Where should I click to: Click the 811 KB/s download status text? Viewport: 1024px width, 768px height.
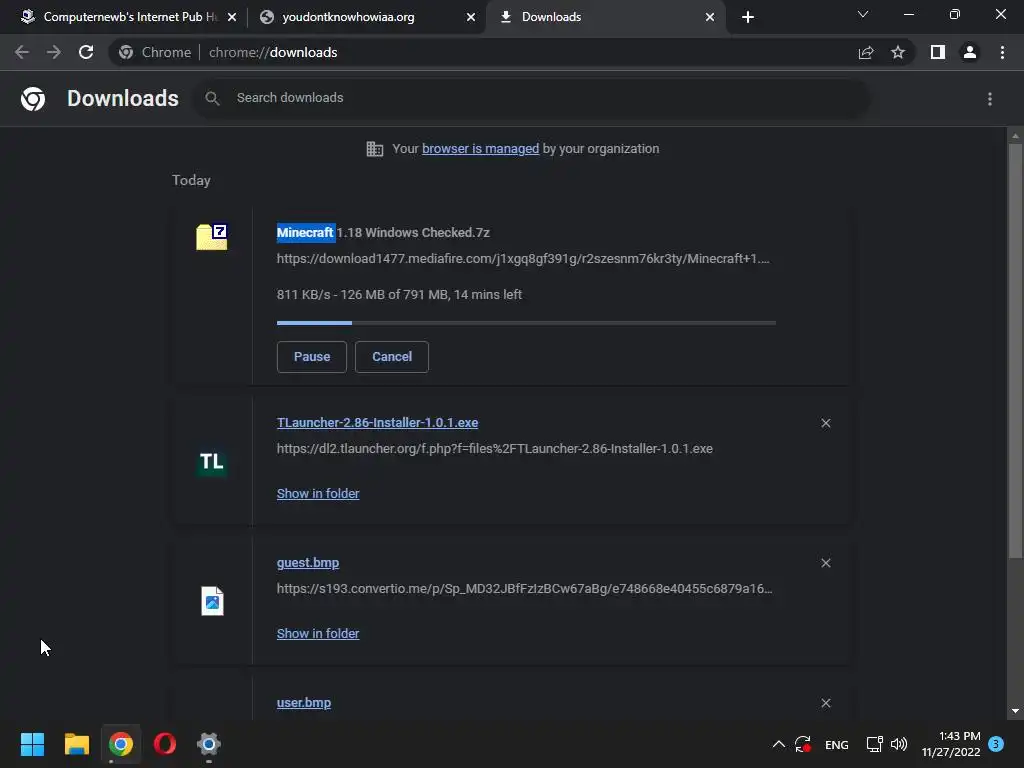click(x=399, y=295)
